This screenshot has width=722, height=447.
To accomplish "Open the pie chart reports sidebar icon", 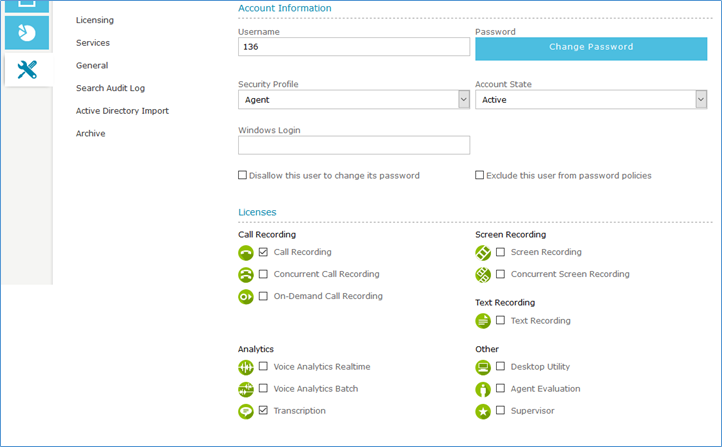I will point(27,32).
